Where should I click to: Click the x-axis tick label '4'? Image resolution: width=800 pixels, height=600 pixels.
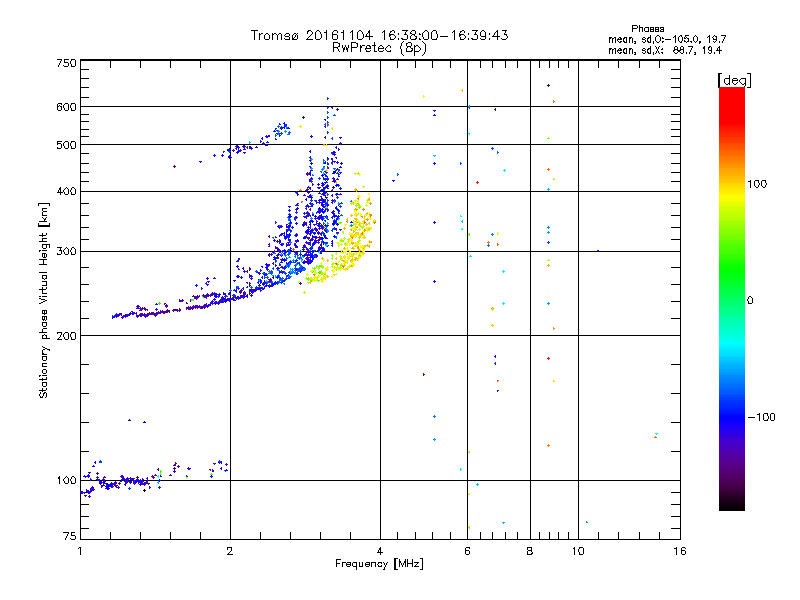tap(380, 551)
